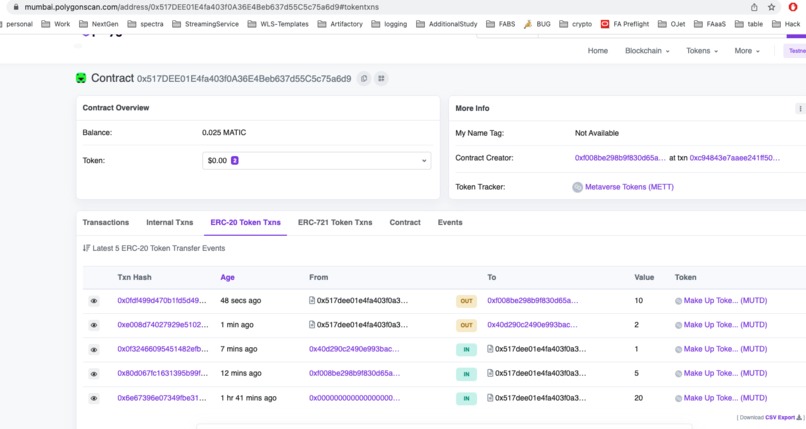Open Make Up Token link in value 20 row
This screenshot has height=429, width=806.
click(725, 398)
